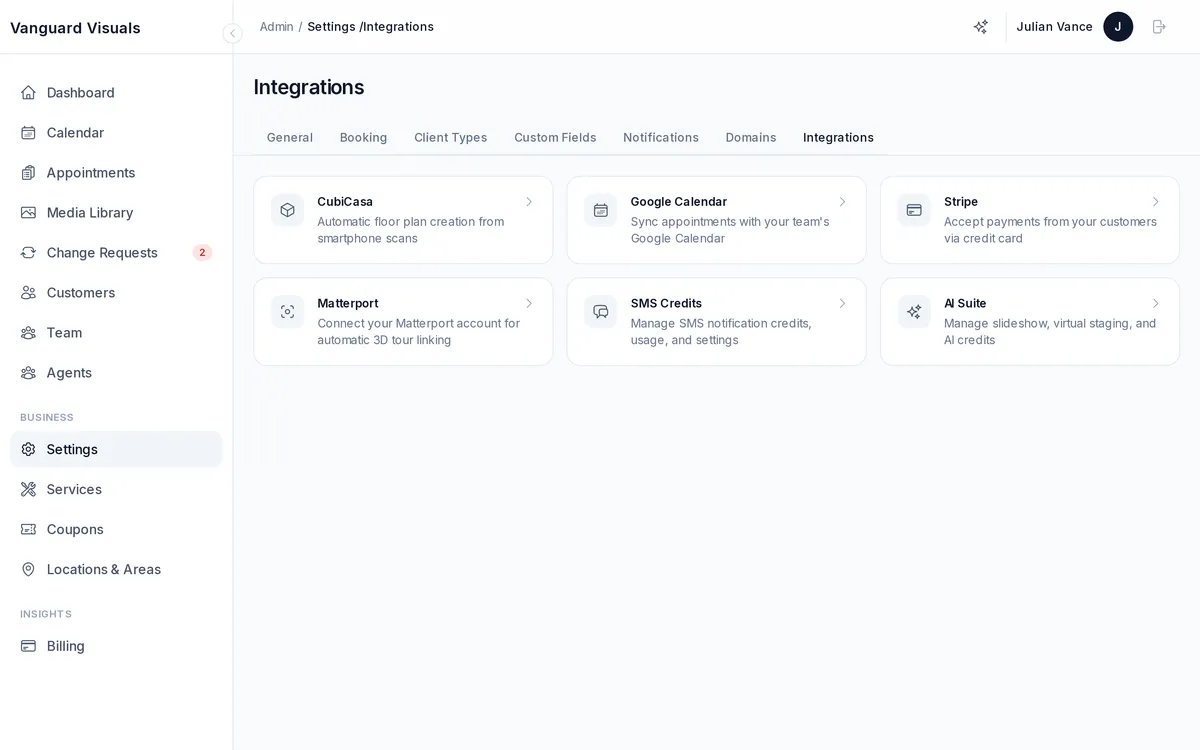This screenshot has width=1200, height=750.
Task: Collapse the sidebar using the left chevron
Action: pyautogui.click(x=232, y=33)
